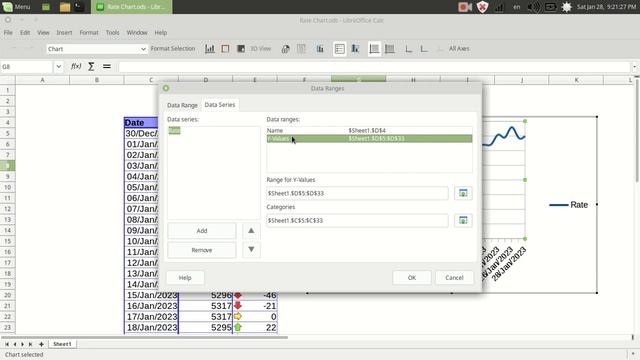Image resolution: width=640 pixels, height=360 pixels.
Task: Click the Chart Area icon in toolbar
Action: coord(225,49)
